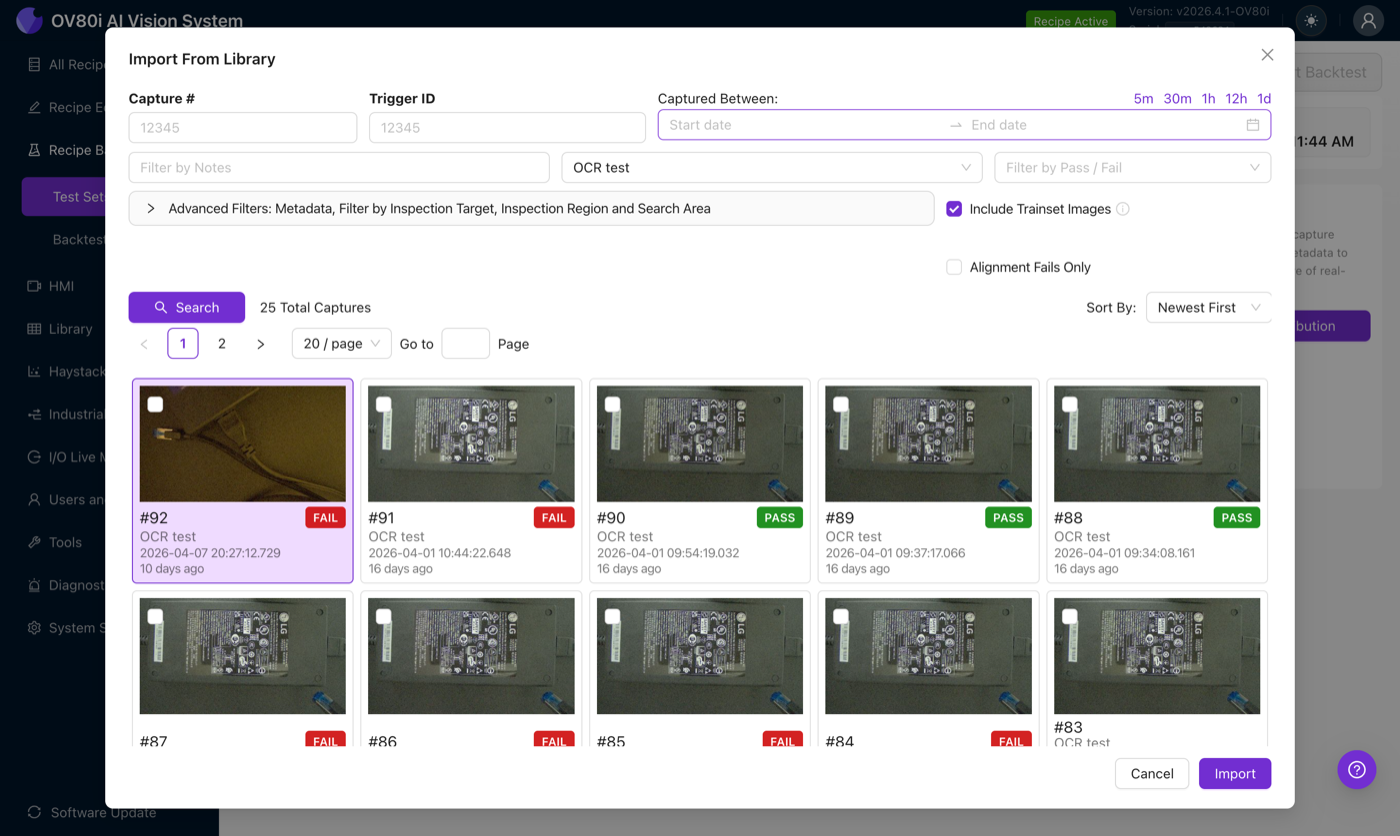Toggle the light/dark theme sun icon
Viewport: 1400px width, 836px height.
(1311, 21)
